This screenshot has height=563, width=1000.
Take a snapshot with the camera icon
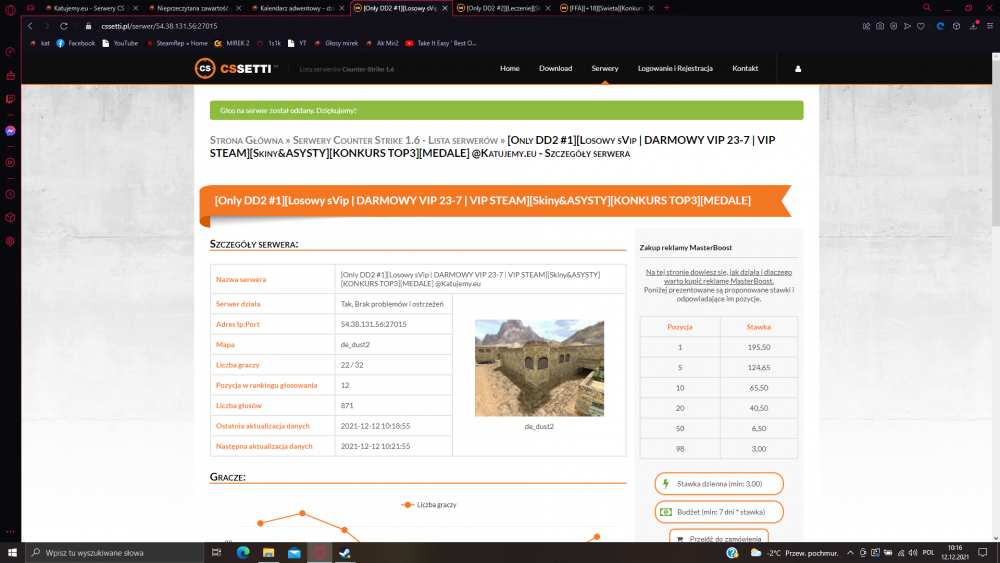pos(880,26)
